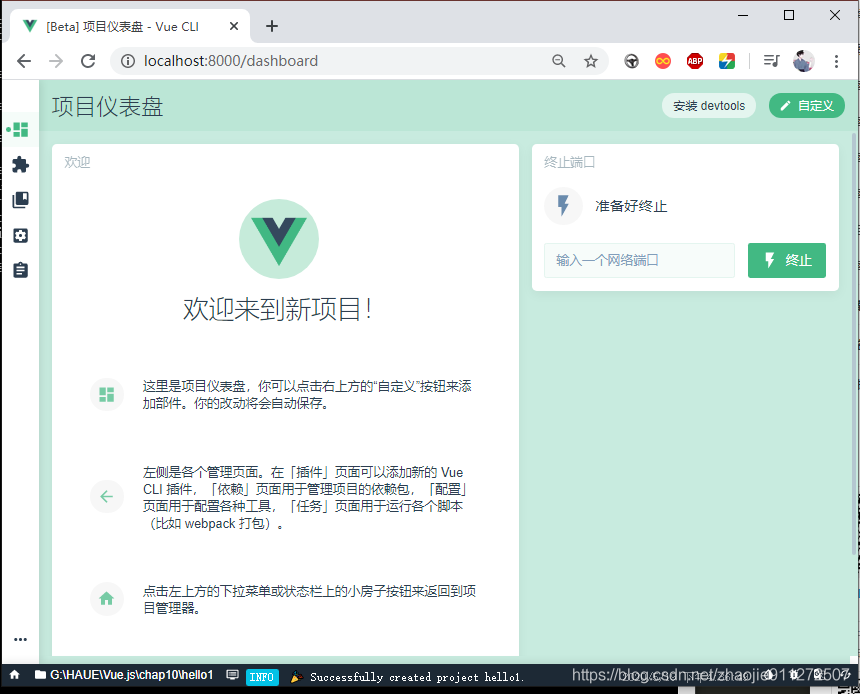Click the page vertical scrollbar
This screenshot has height=694, width=860.
pos(853,343)
